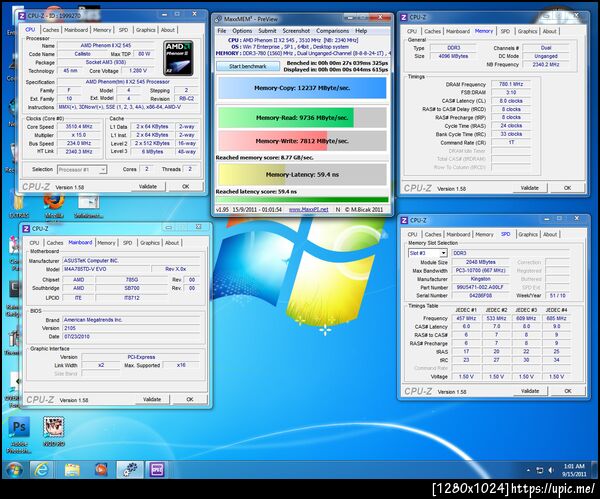The image size is (600, 499).
Task: Visit the www.MaxxPI.net link
Action: click(x=308, y=209)
